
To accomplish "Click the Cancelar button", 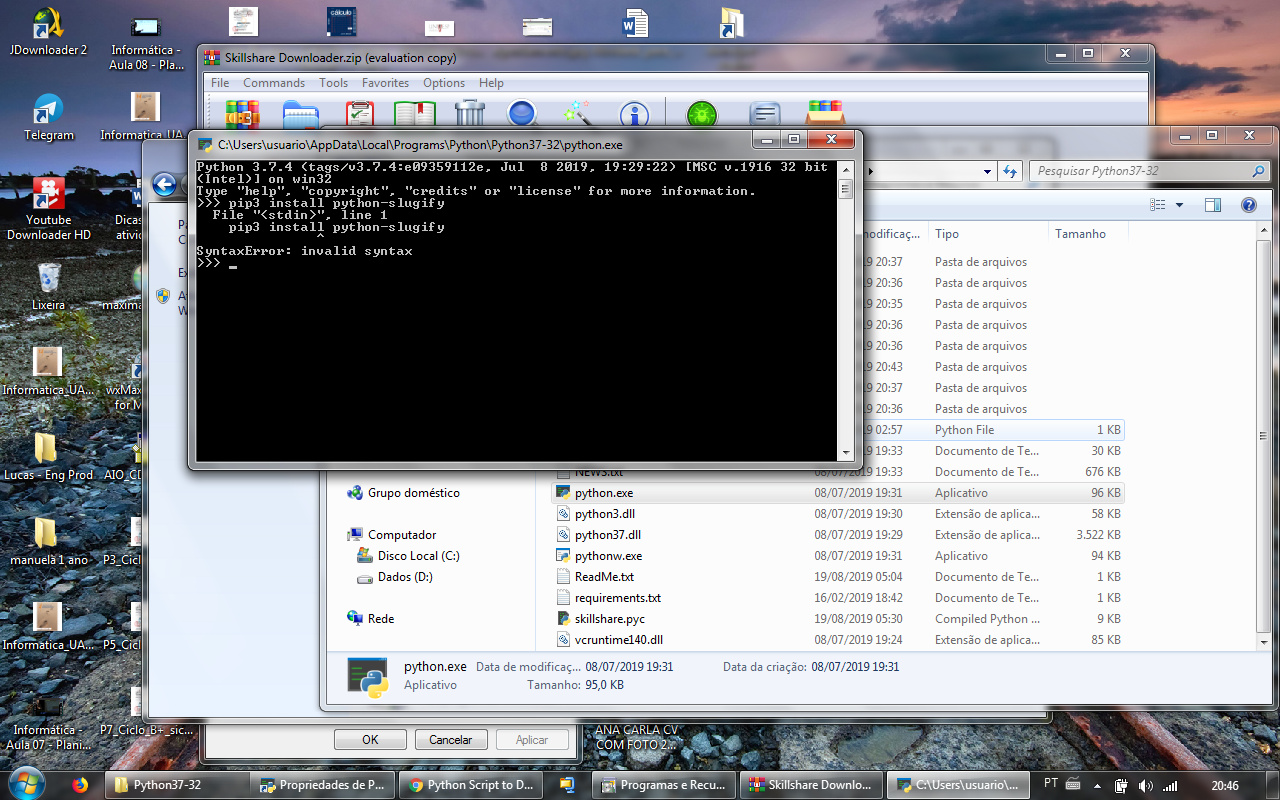I will tap(450, 740).
